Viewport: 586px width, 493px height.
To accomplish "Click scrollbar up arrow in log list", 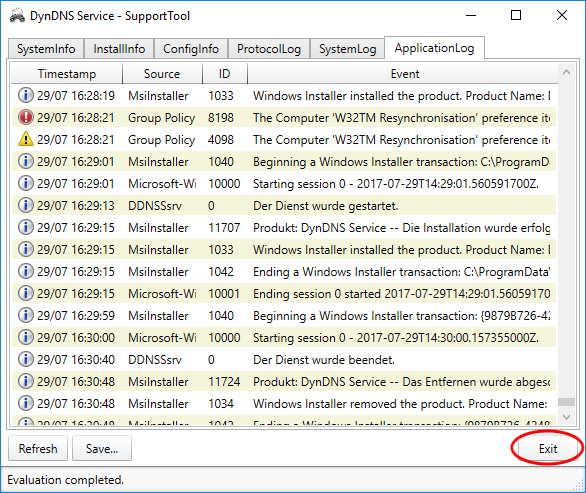I will 566,72.
